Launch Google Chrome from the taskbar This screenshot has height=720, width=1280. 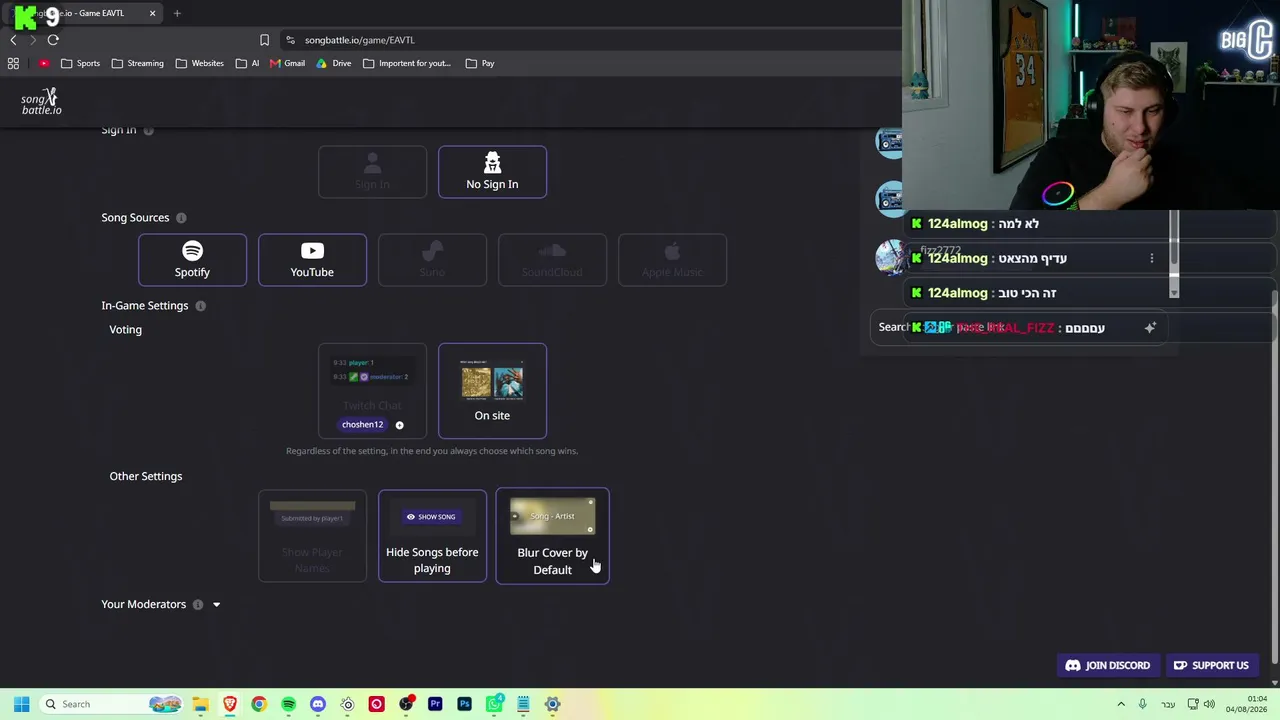[x=259, y=704]
